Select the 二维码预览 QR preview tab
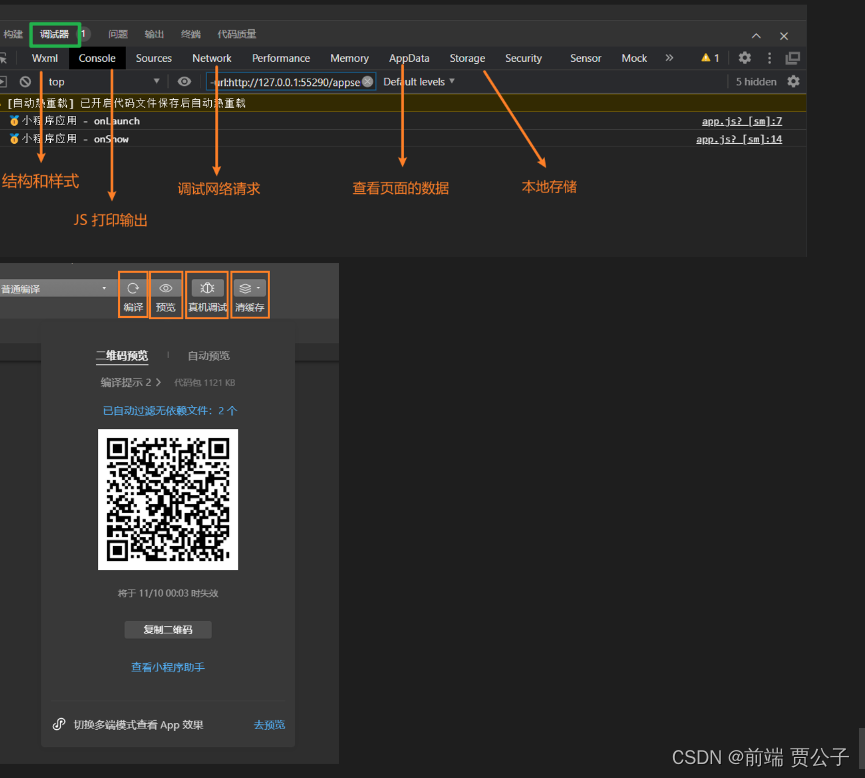The height and width of the screenshot is (778, 865). click(x=122, y=355)
